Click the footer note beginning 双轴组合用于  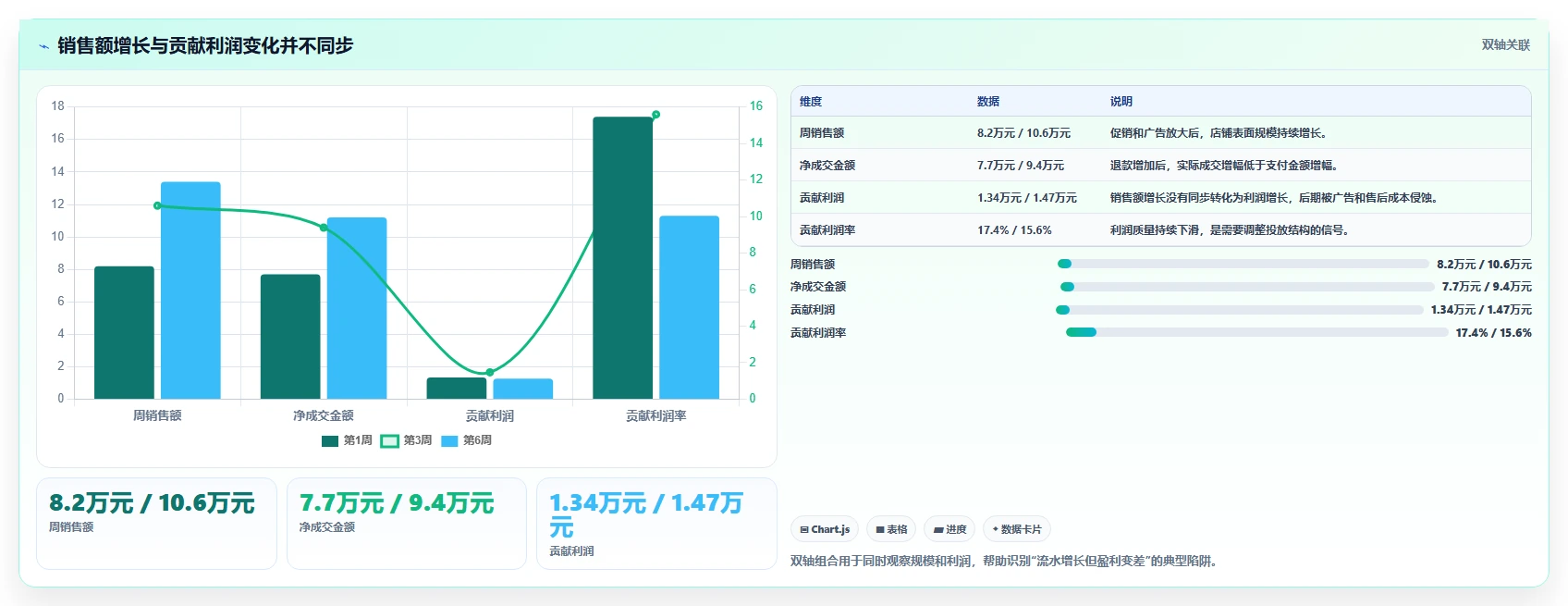pyautogui.click(x=1003, y=561)
